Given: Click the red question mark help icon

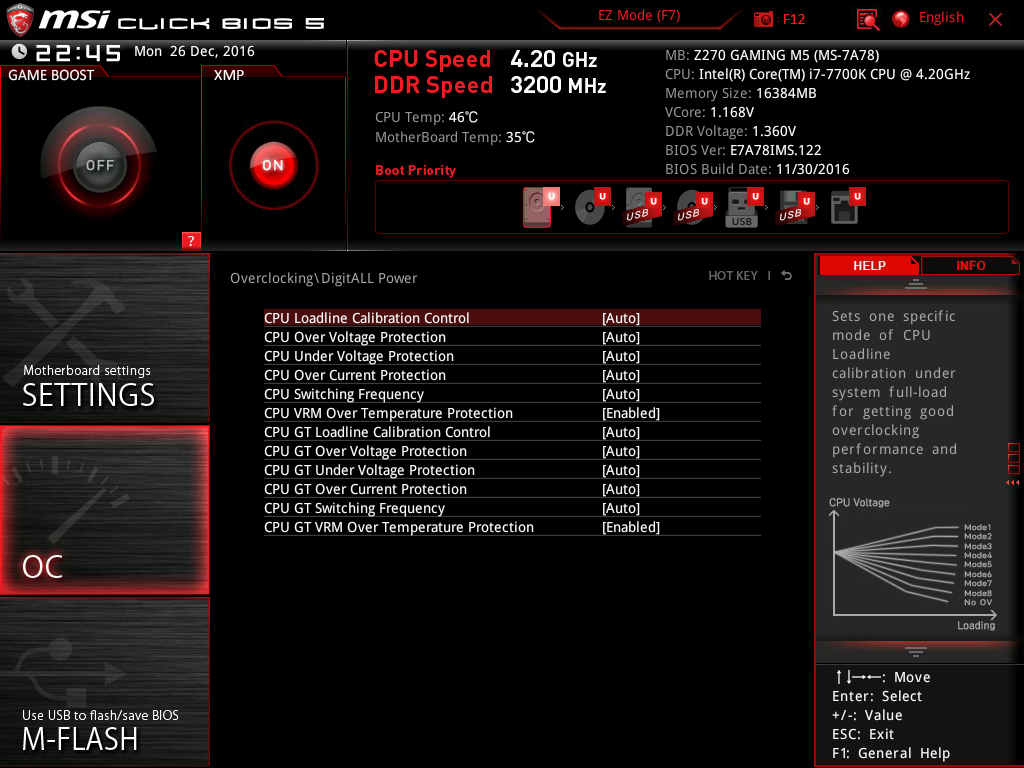Looking at the screenshot, I should 191,240.
